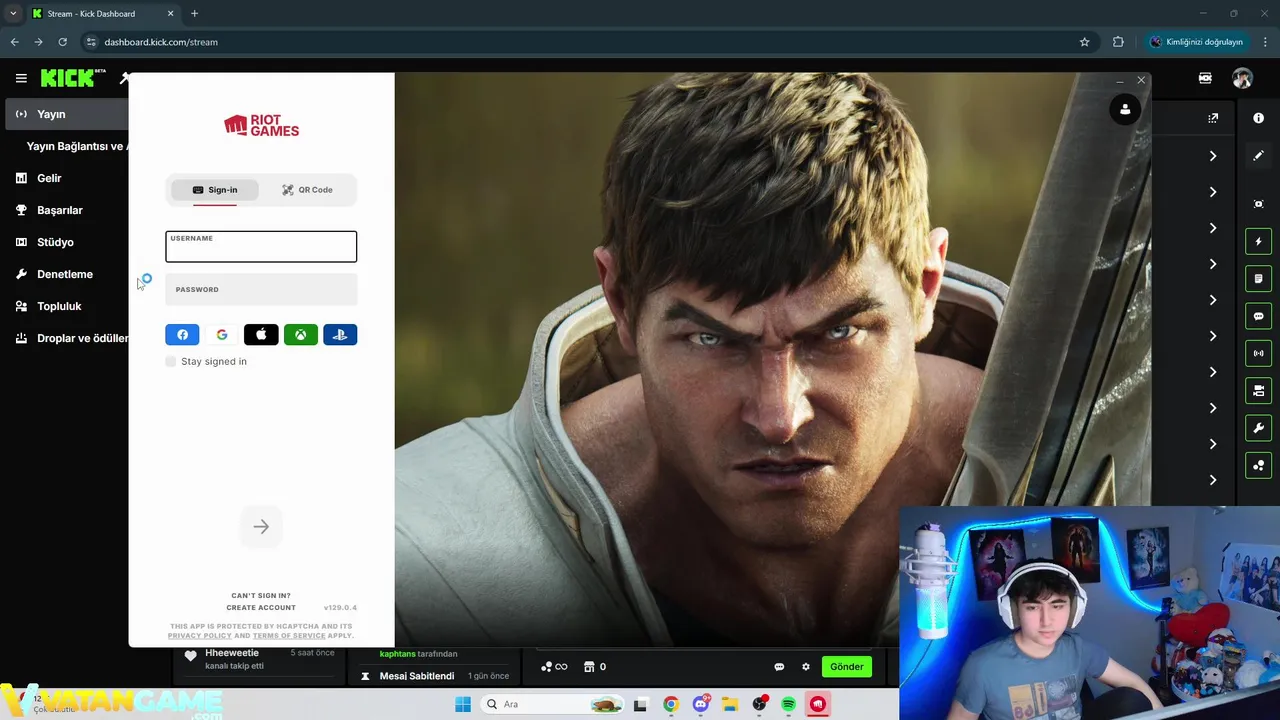Click the video camera icon in the right bar
The image size is (1280, 720).
click(x=1258, y=390)
